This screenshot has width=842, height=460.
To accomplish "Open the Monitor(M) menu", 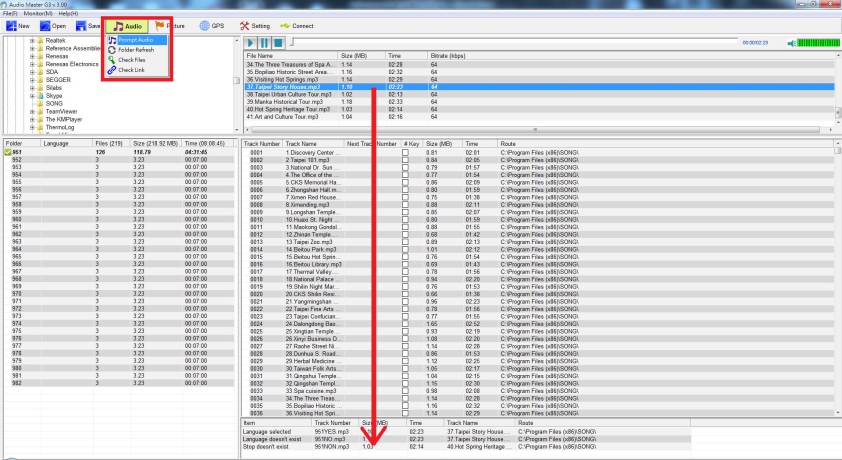I will point(38,13).
